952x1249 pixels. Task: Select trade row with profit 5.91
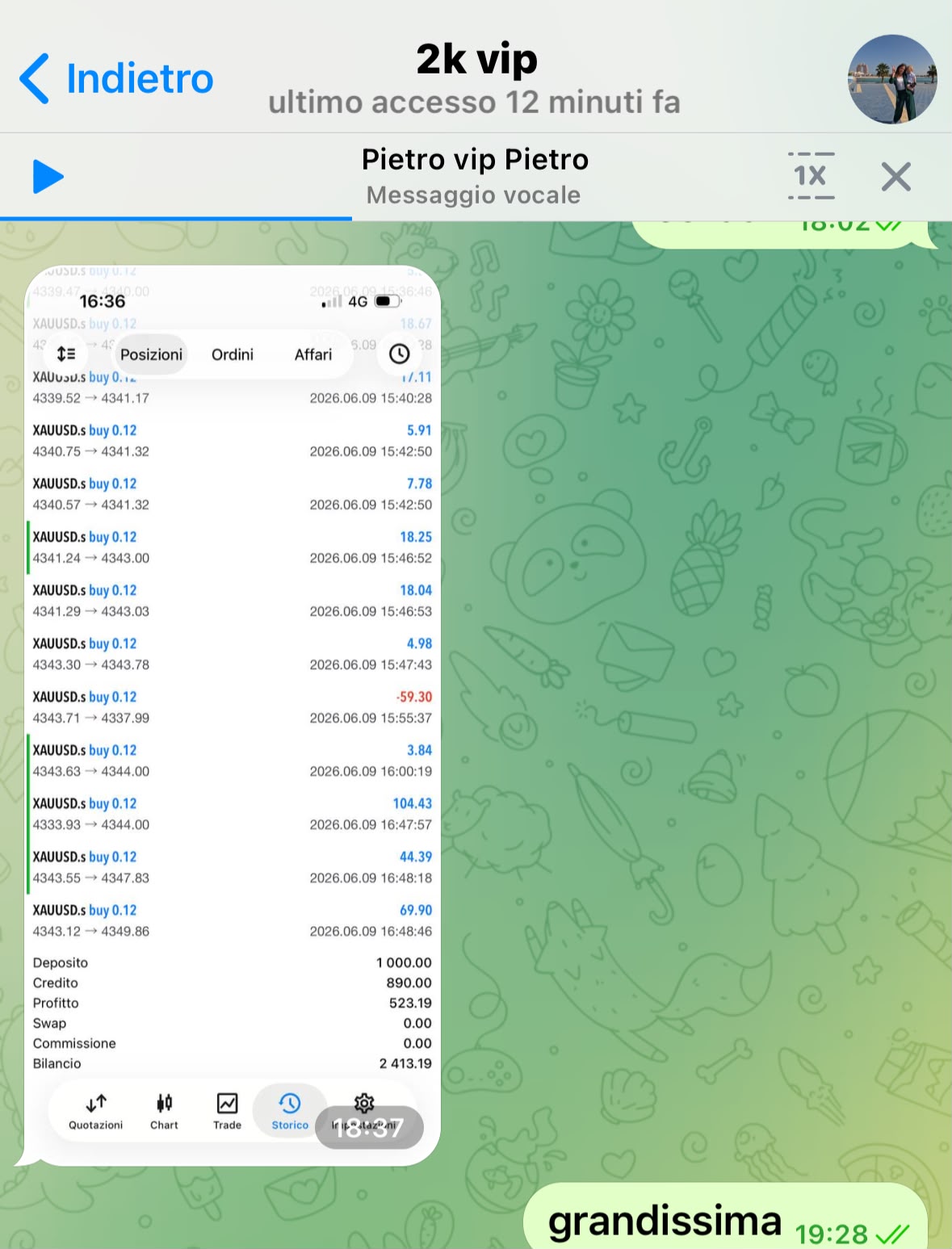click(233, 441)
